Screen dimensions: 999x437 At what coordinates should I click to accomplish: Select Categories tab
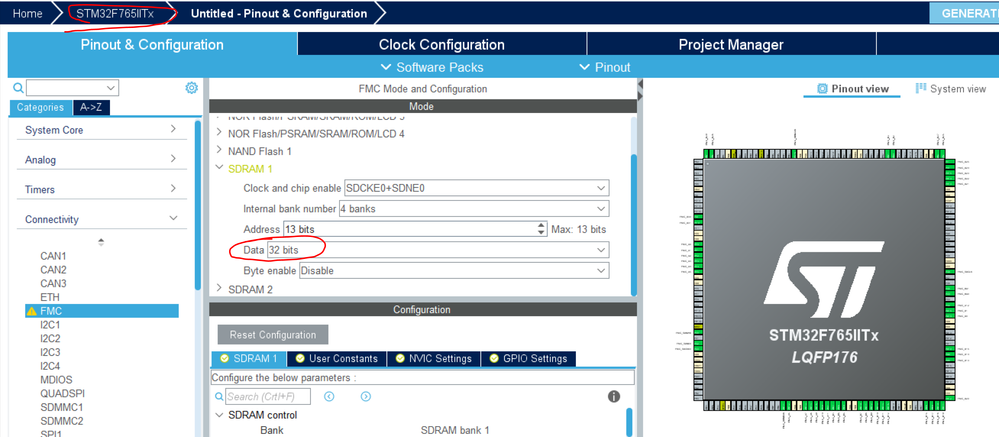pyautogui.click(x=40, y=107)
